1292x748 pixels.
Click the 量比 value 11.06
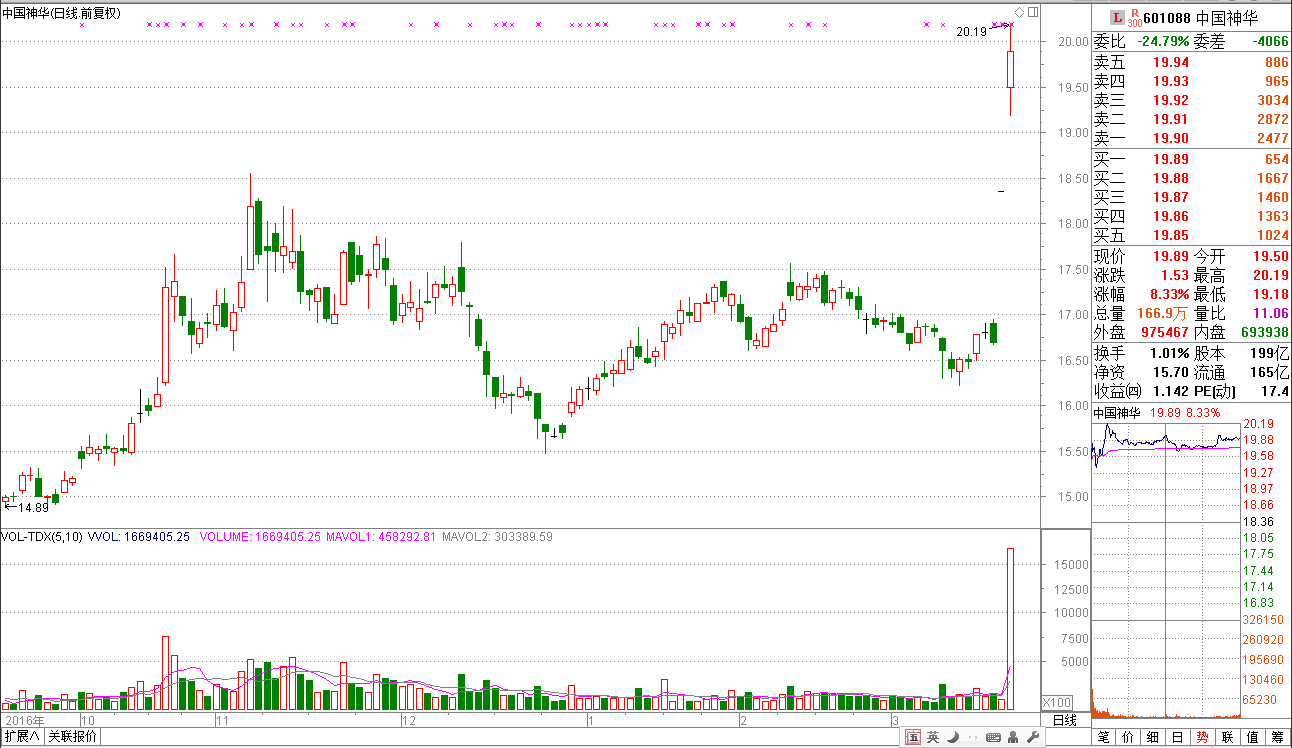click(x=1271, y=314)
